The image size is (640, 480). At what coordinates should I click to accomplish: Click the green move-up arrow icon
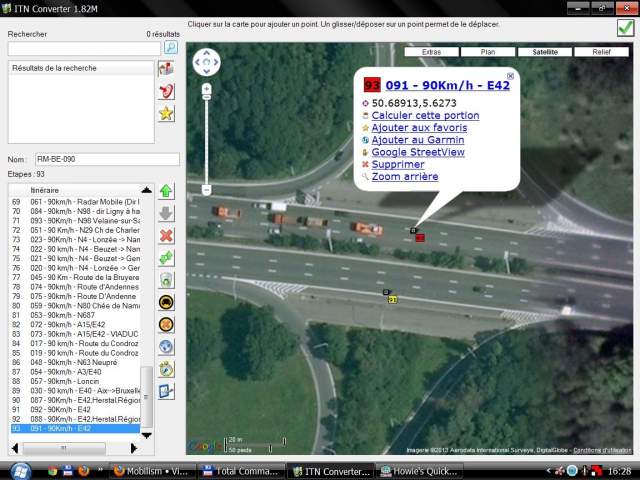click(x=167, y=190)
